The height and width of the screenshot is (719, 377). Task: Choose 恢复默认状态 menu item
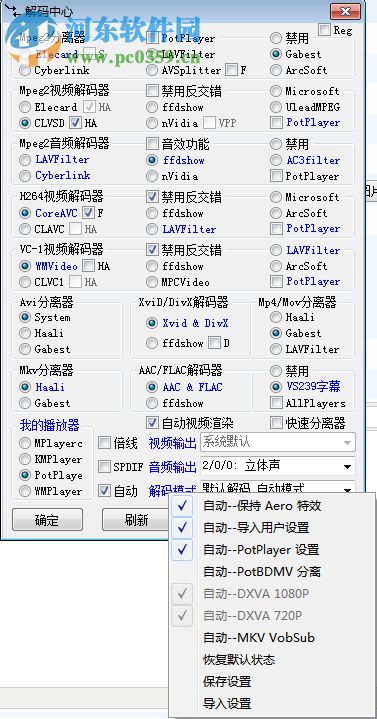point(272,660)
